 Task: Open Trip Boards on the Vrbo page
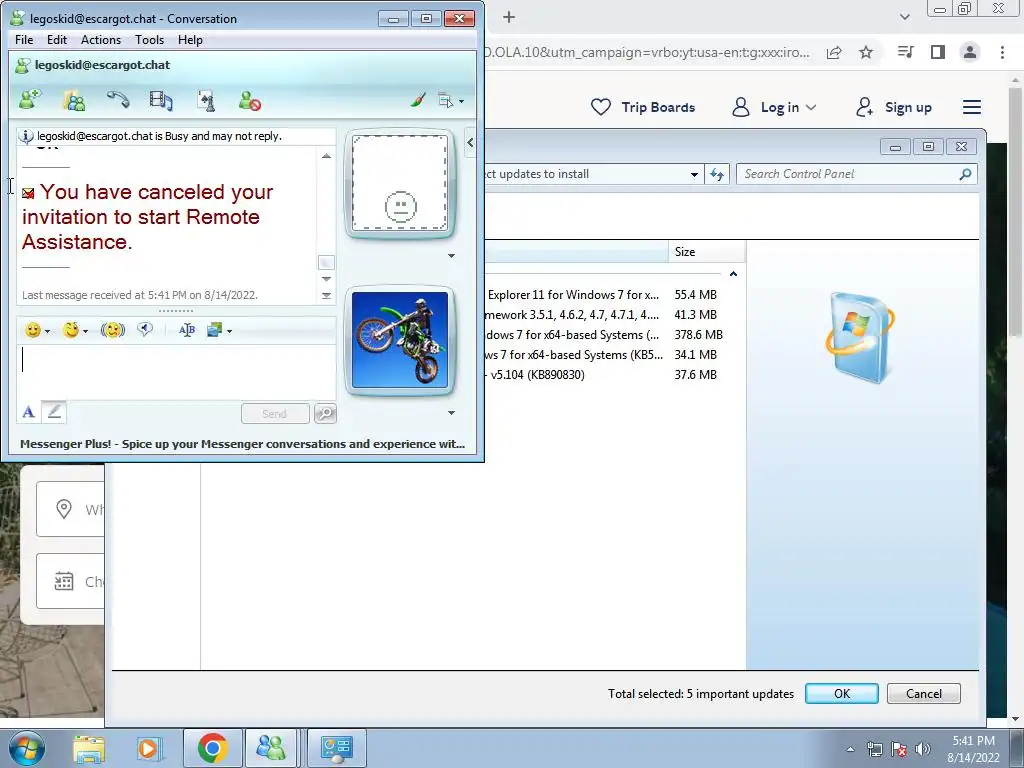coord(643,107)
